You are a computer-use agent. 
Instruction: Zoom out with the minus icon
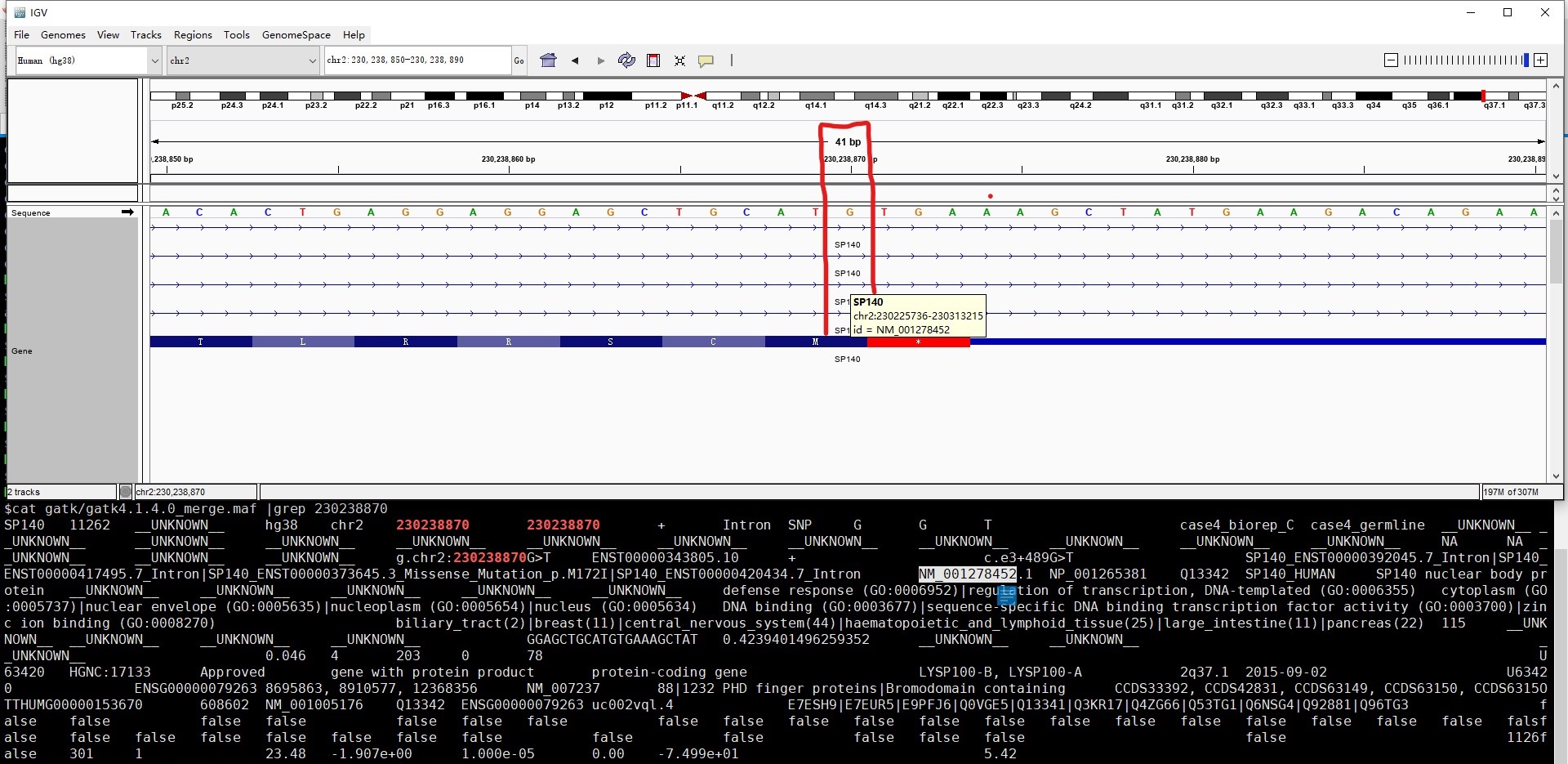tap(1392, 60)
